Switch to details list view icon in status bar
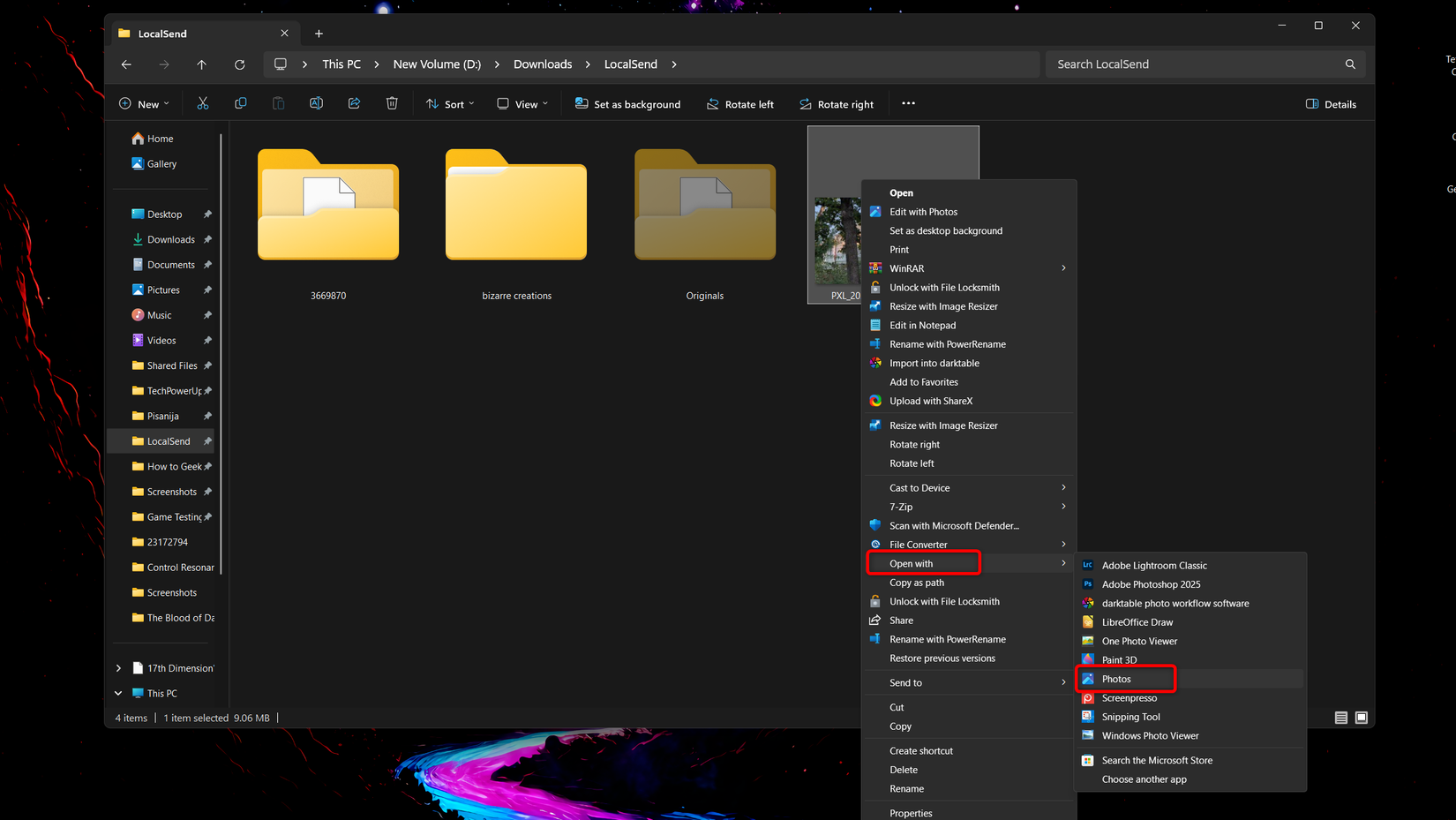 [1341, 718]
